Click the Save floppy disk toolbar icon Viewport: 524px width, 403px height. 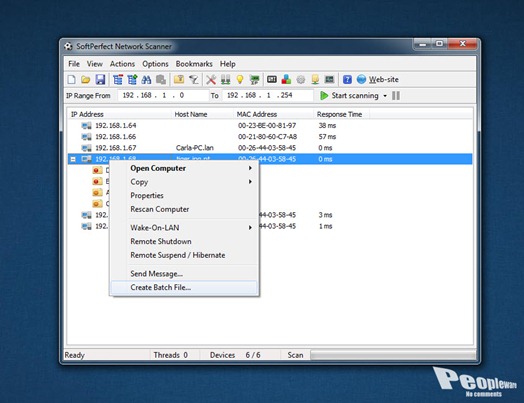[x=100, y=80]
